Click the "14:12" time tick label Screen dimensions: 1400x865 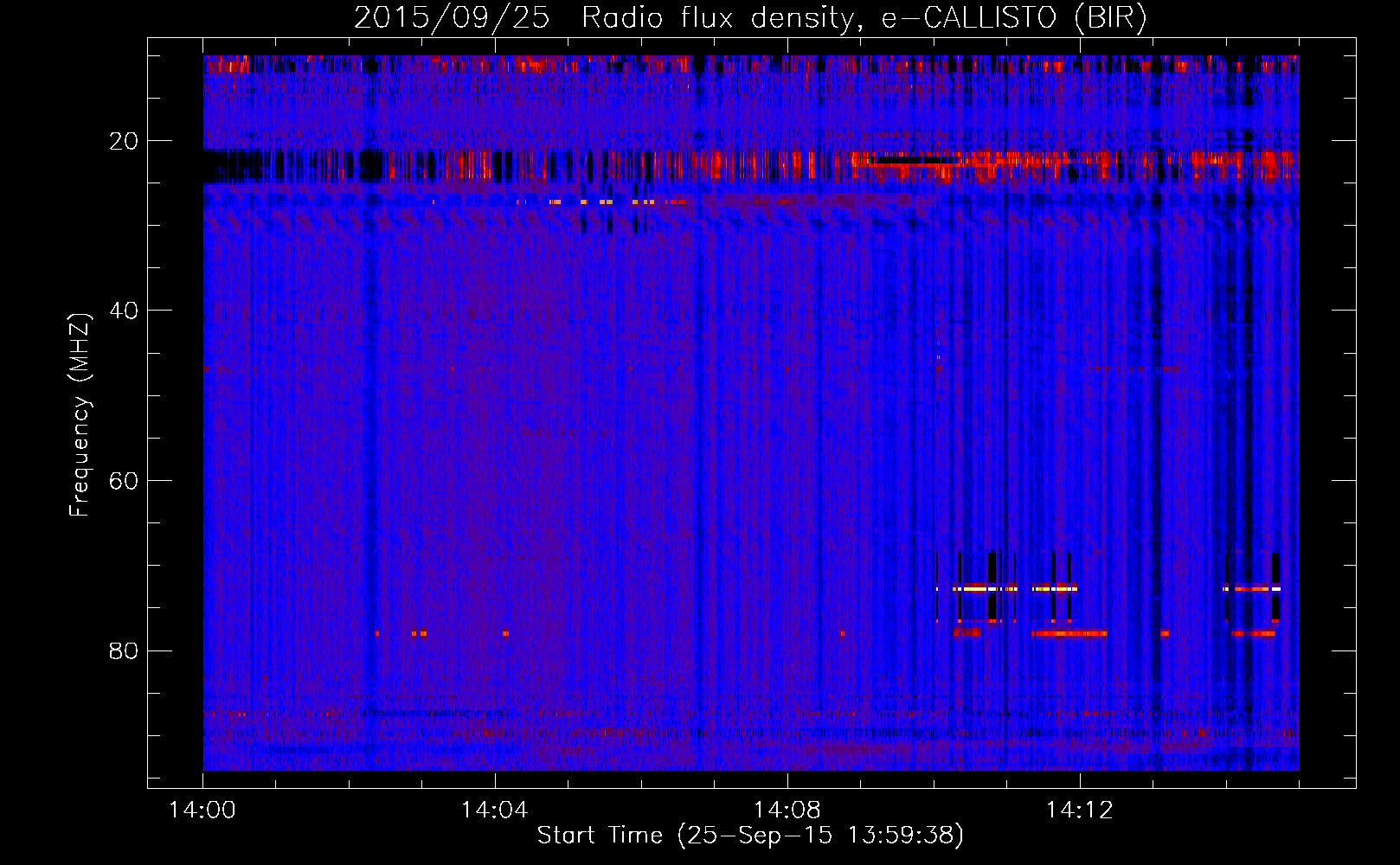tap(1079, 811)
